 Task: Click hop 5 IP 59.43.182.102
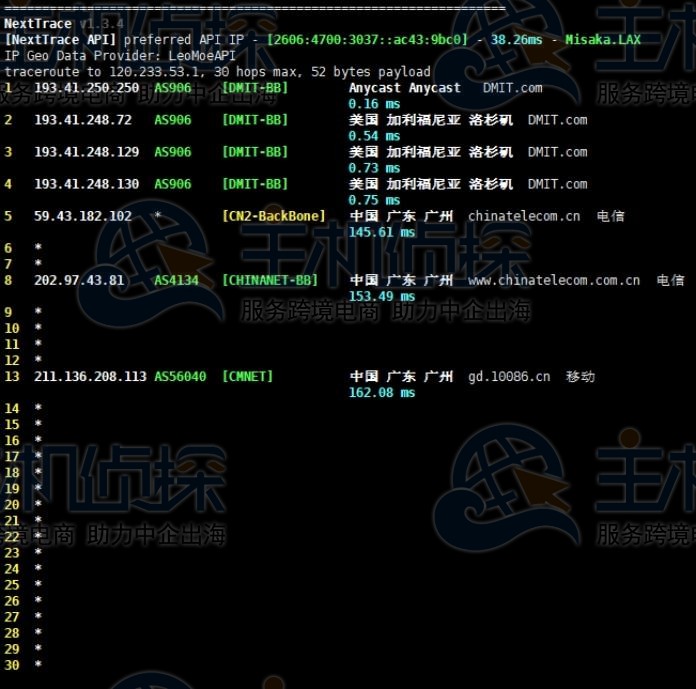pos(83,216)
